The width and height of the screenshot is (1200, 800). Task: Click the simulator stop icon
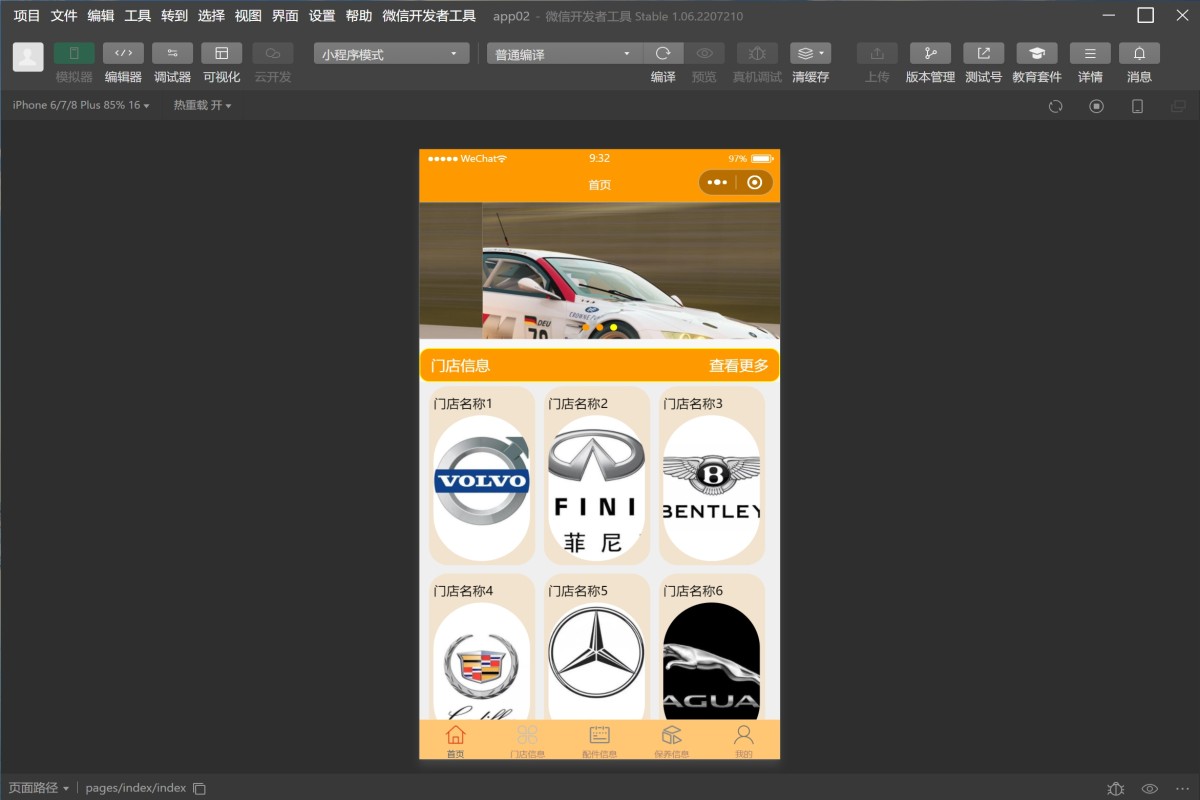point(1097,106)
